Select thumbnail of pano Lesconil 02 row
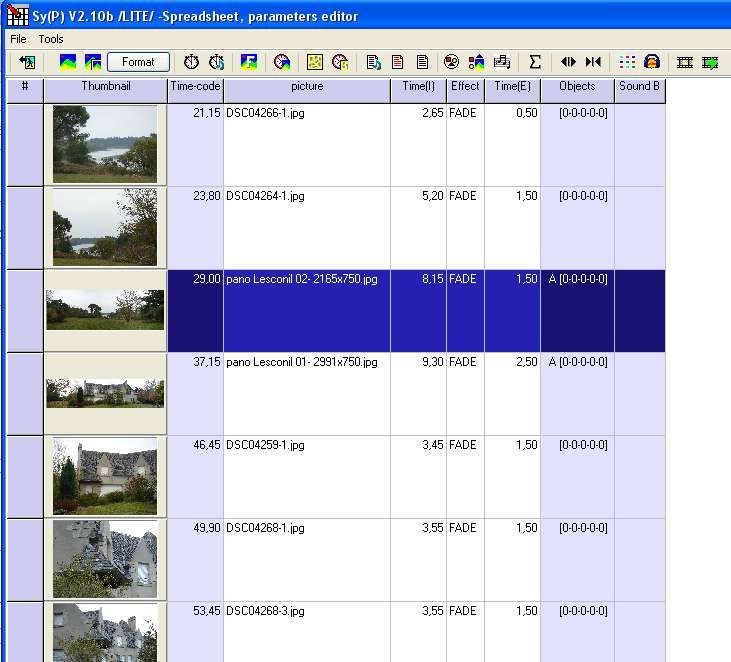This screenshot has height=662, width=731. pos(105,310)
